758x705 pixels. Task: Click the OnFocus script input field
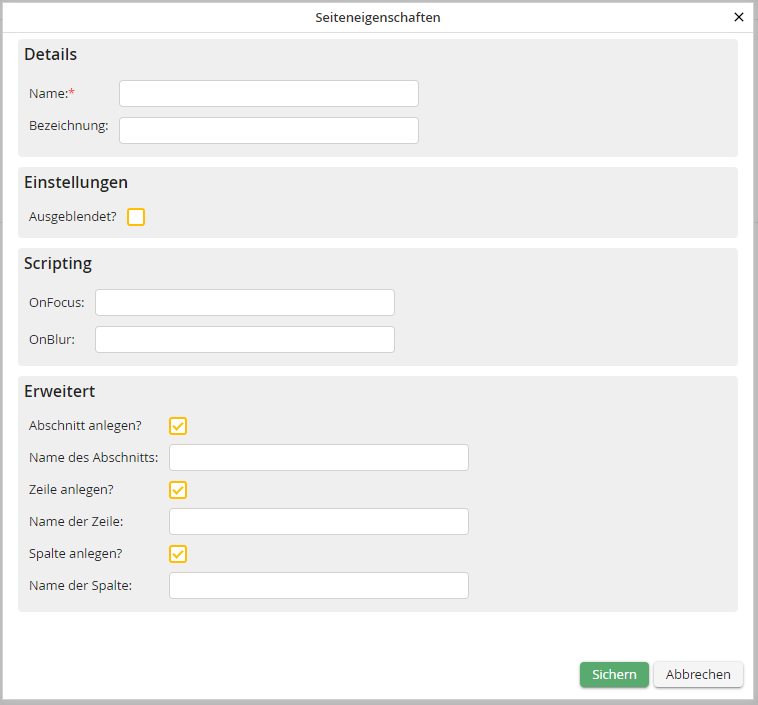pyautogui.click(x=244, y=303)
